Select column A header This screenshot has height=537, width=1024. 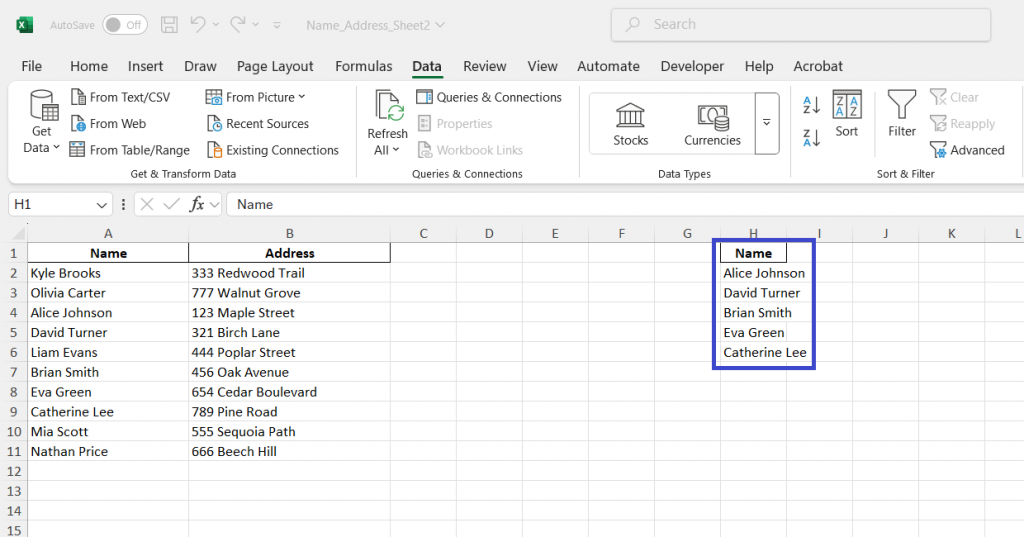coord(108,233)
